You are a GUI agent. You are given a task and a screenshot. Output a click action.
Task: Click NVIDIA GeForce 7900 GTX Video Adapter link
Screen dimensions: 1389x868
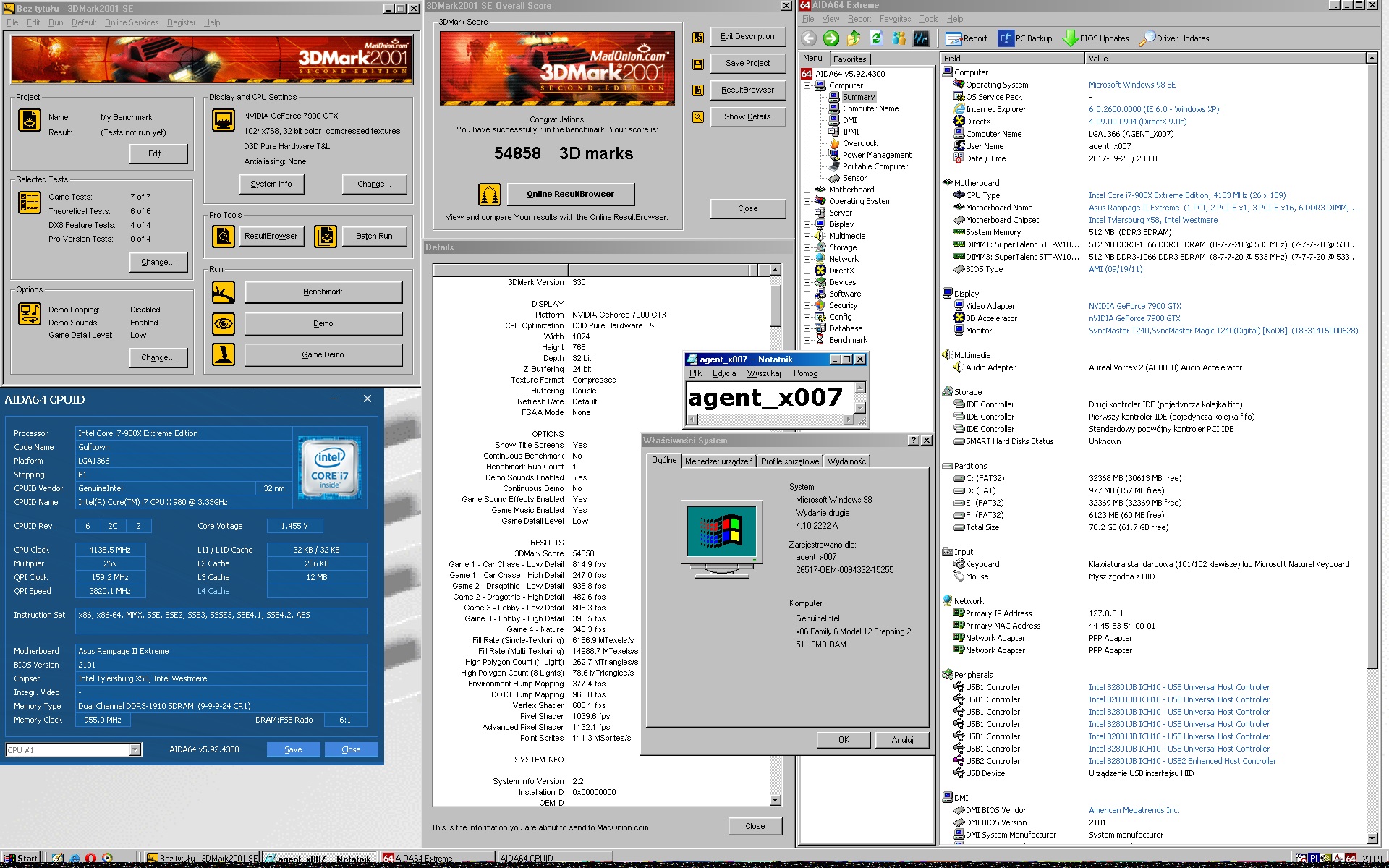click(1134, 306)
